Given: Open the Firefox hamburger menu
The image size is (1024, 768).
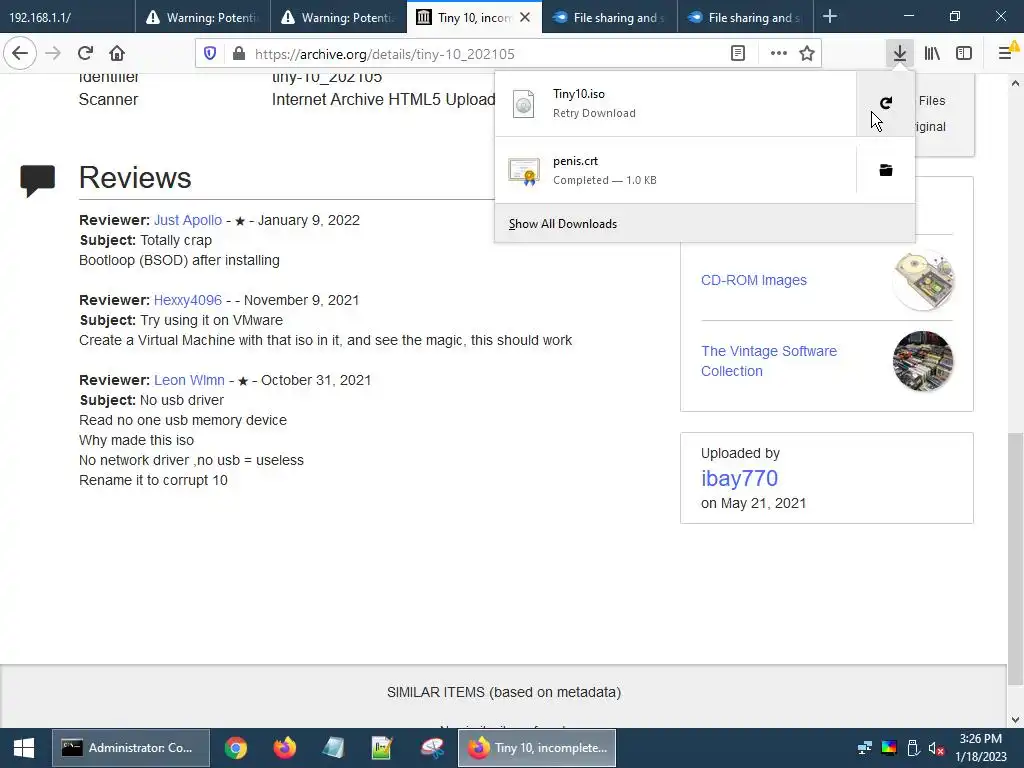Looking at the screenshot, I should tap(1006, 54).
